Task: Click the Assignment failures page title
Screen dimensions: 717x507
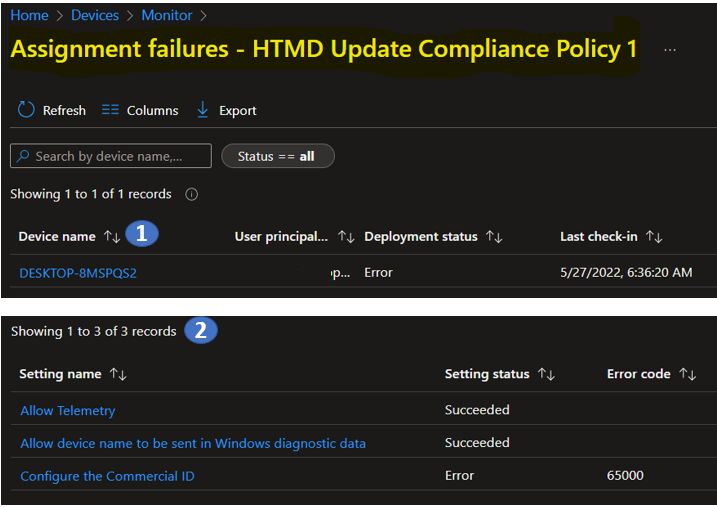Action: pos(324,49)
